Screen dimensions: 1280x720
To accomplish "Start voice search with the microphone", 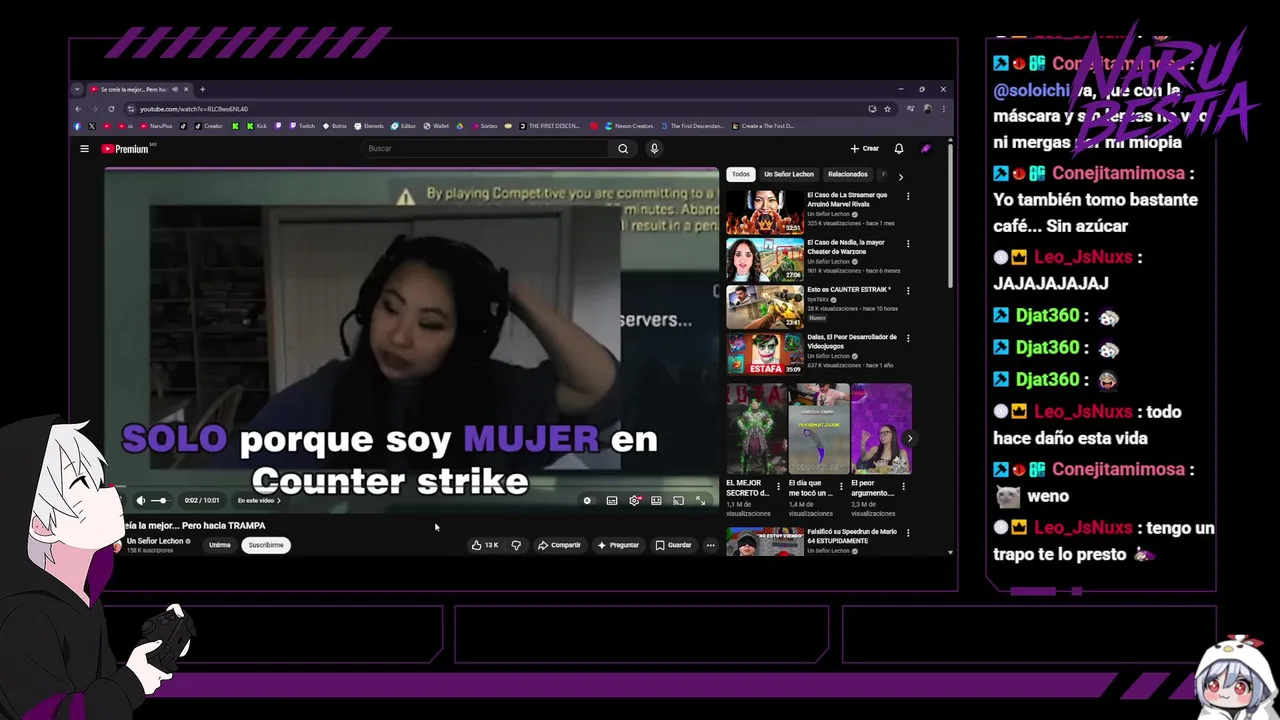I will [x=654, y=149].
